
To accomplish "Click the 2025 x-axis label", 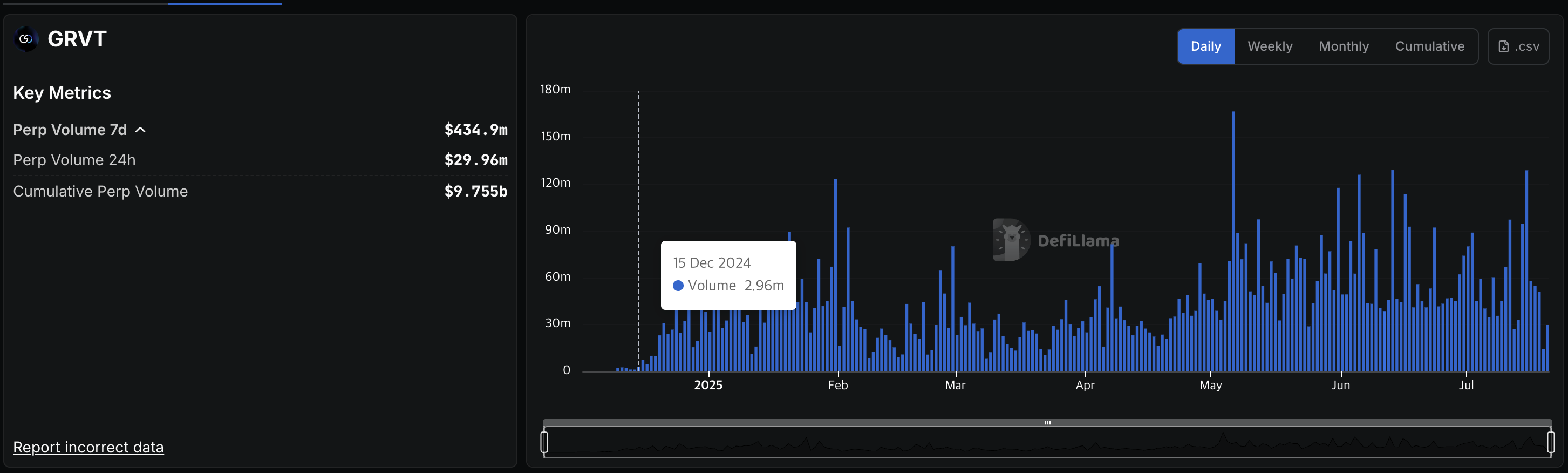I will (x=708, y=385).
